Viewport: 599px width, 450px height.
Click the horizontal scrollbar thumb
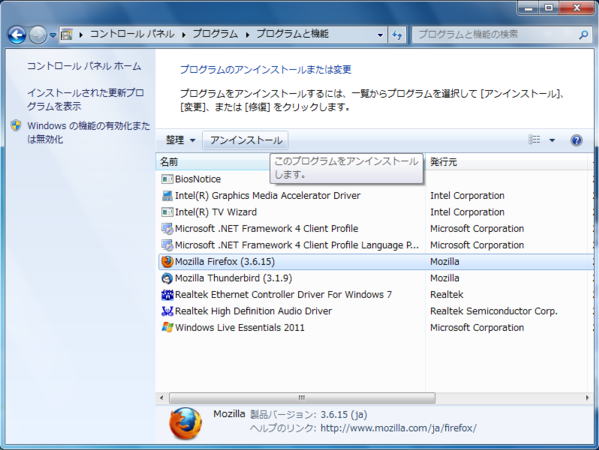click(302, 398)
